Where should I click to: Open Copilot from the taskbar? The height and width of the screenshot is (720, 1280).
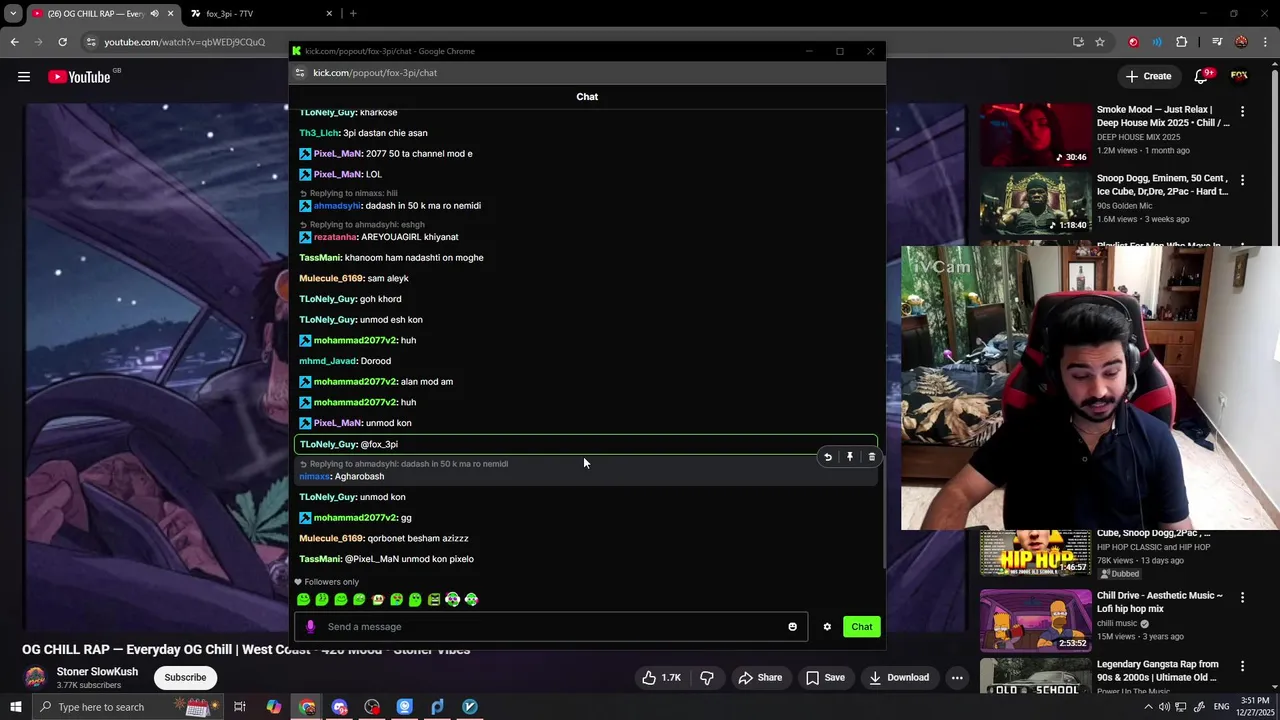coord(273,707)
